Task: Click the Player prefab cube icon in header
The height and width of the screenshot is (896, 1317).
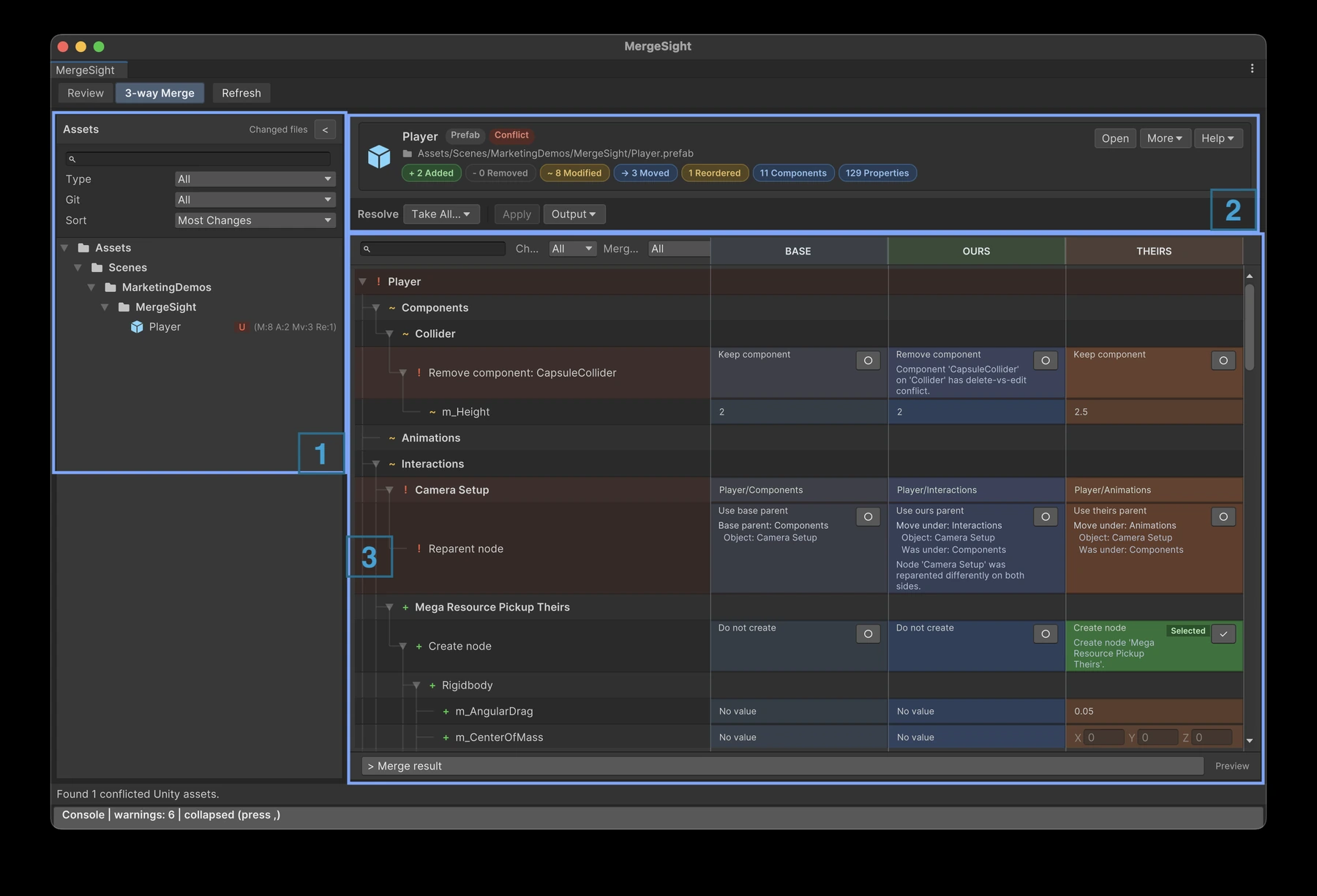Action: click(379, 156)
